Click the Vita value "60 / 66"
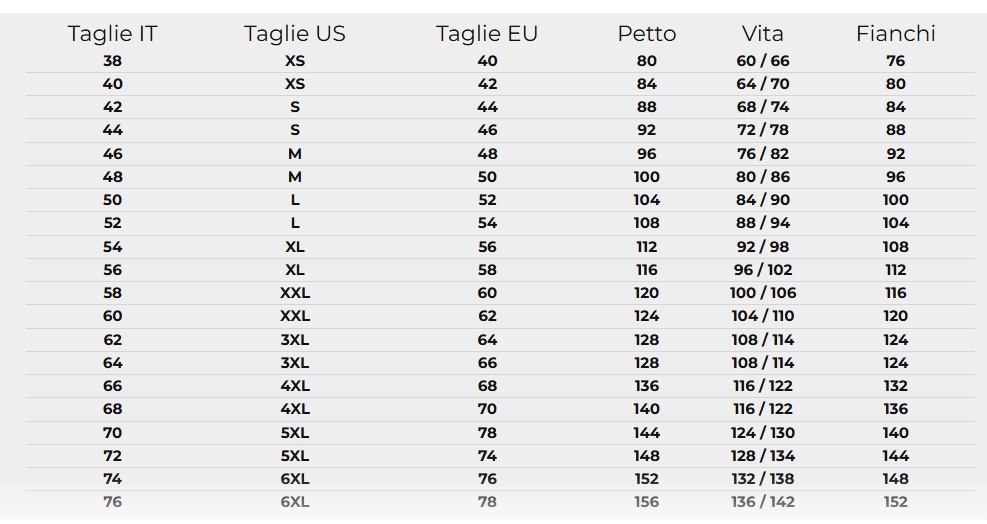 (x=763, y=61)
